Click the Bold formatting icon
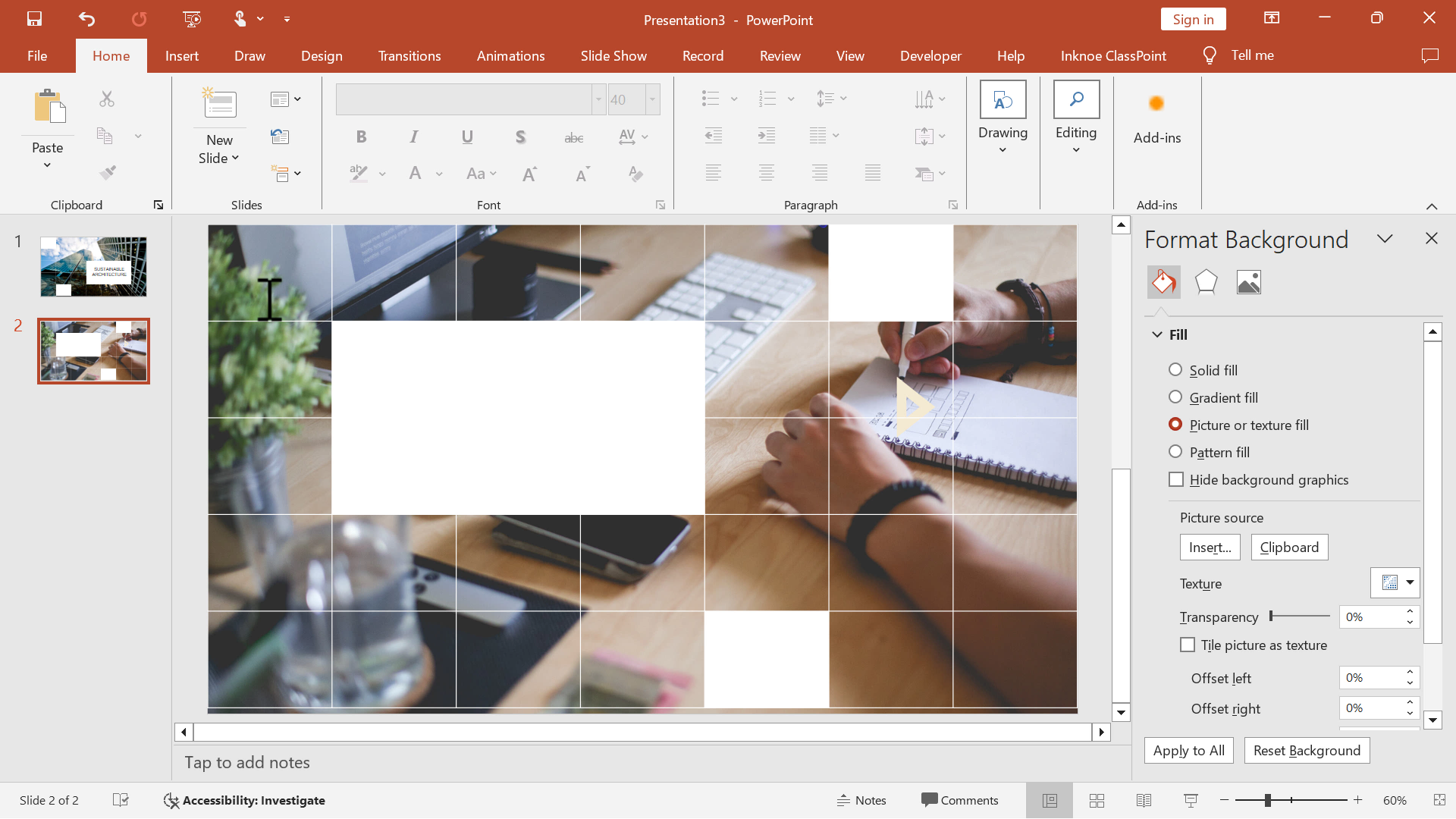The width and height of the screenshot is (1456, 819). (x=362, y=136)
